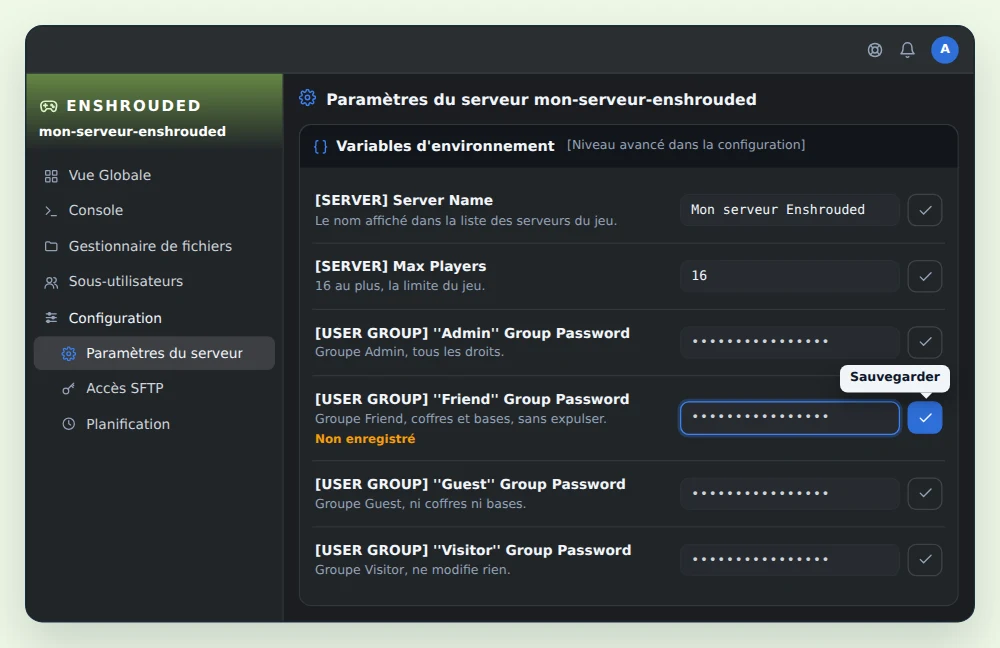This screenshot has width=1000, height=648.
Task: Focus the Admin Group Password field
Action: click(x=790, y=342)
